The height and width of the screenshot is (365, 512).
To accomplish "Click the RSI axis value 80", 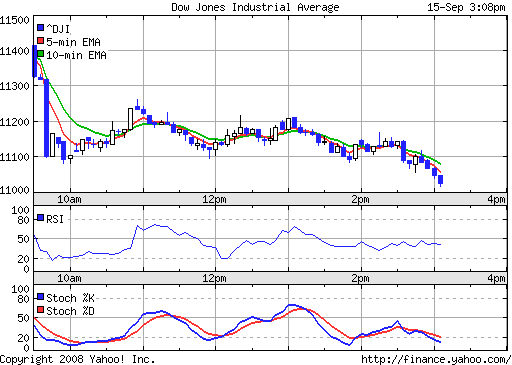I will [24, 220].
